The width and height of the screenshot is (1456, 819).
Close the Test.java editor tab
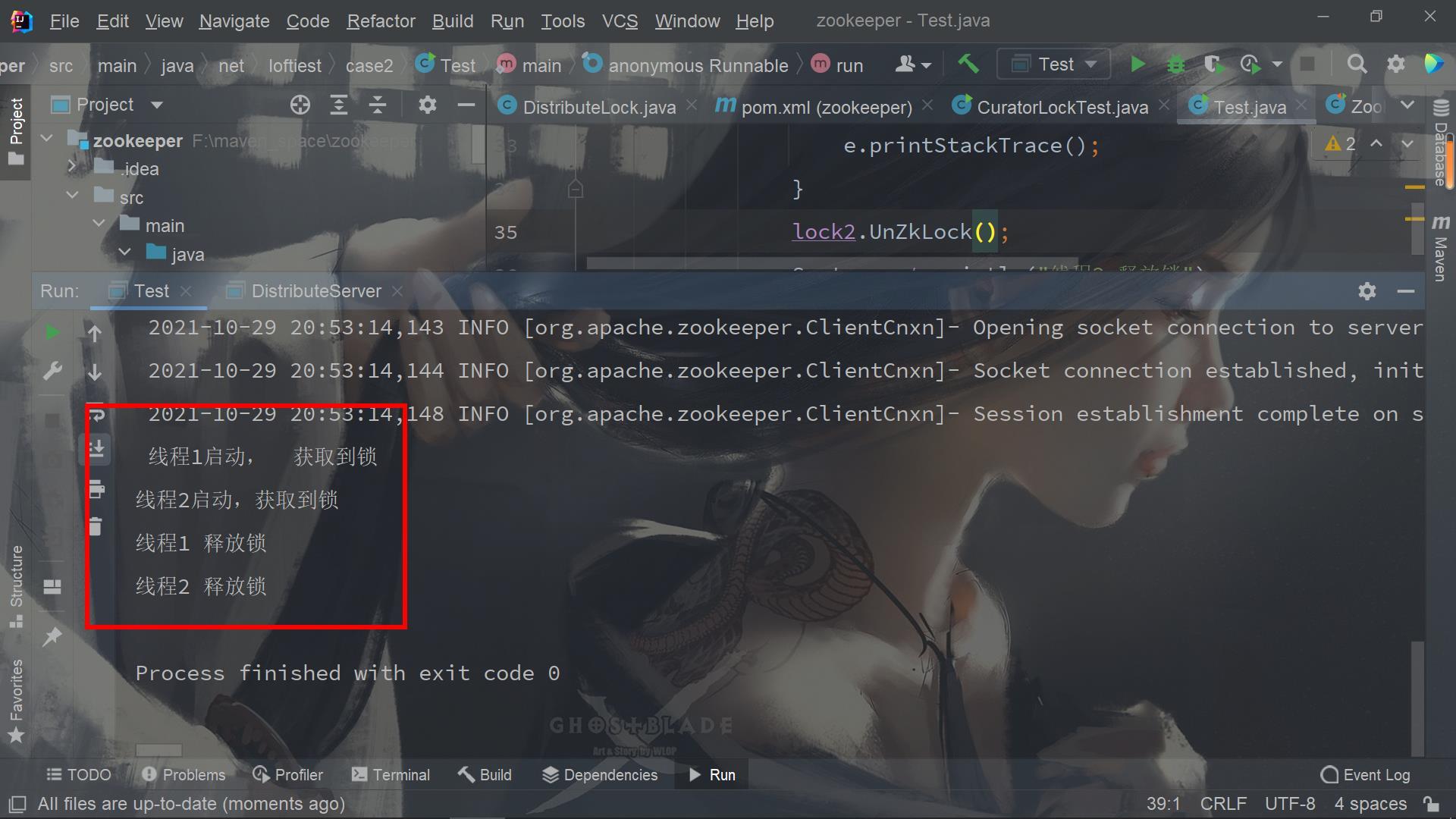[x=1301, y=106]
